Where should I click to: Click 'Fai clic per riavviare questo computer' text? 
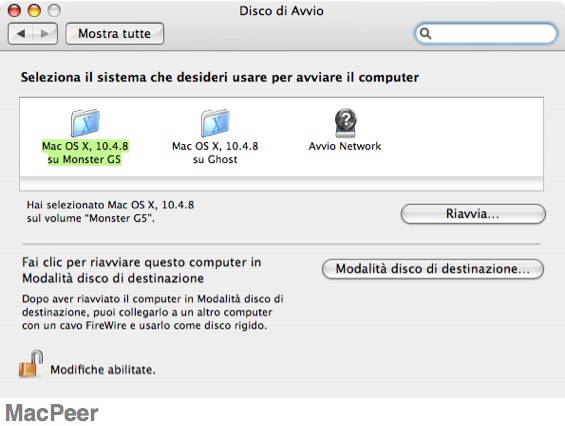click(142, 262)
